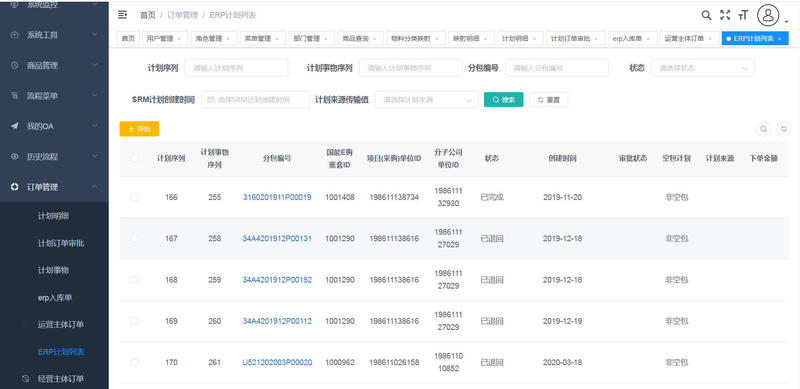Image resolution: width=800 pixels, height=389 pixels.
Task: Click the 系统工具 sidebar icon
Action: pos(15,35)
